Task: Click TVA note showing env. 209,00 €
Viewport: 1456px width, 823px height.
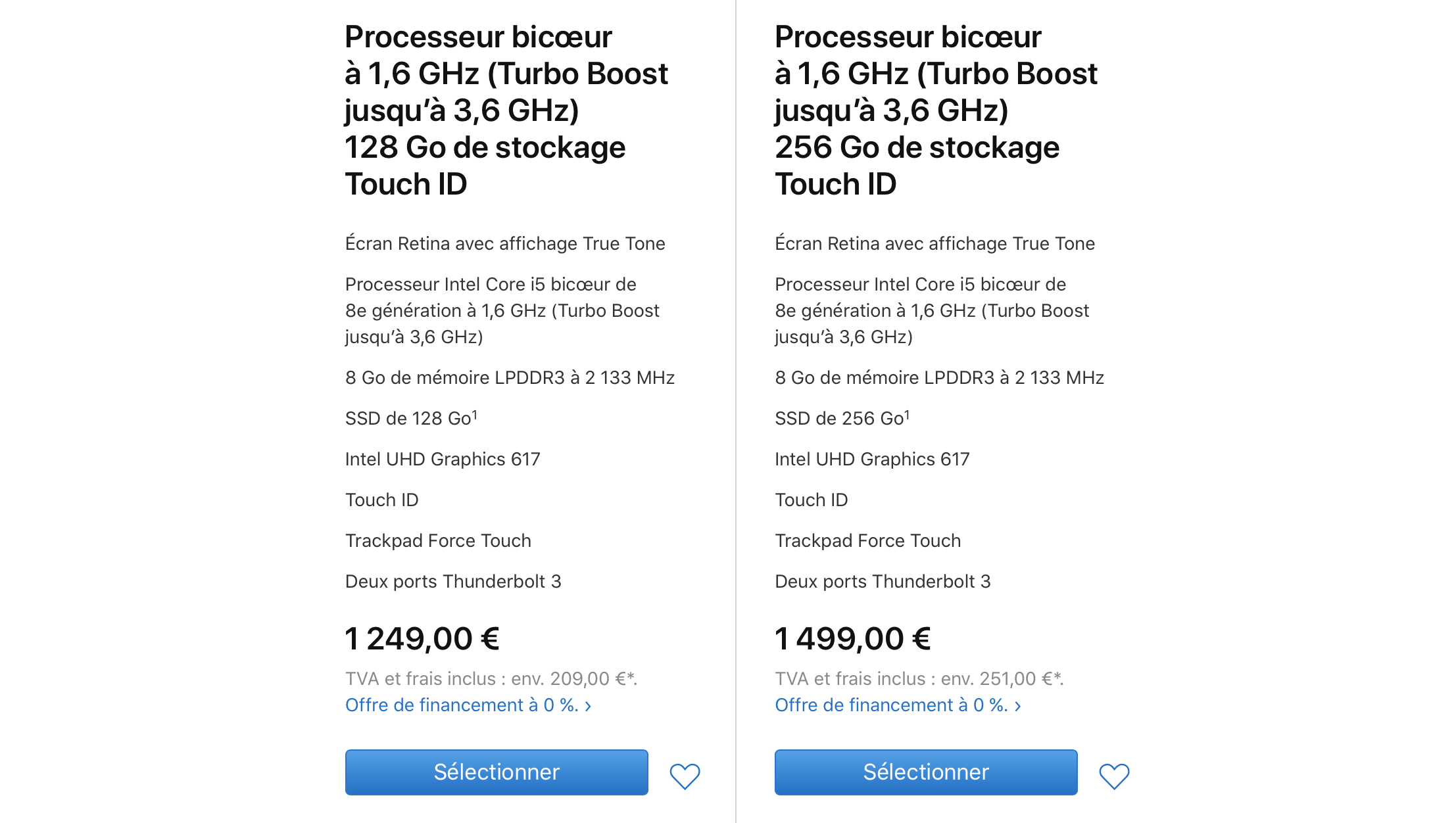Action: pyautogui.click(x=491, y=678)
